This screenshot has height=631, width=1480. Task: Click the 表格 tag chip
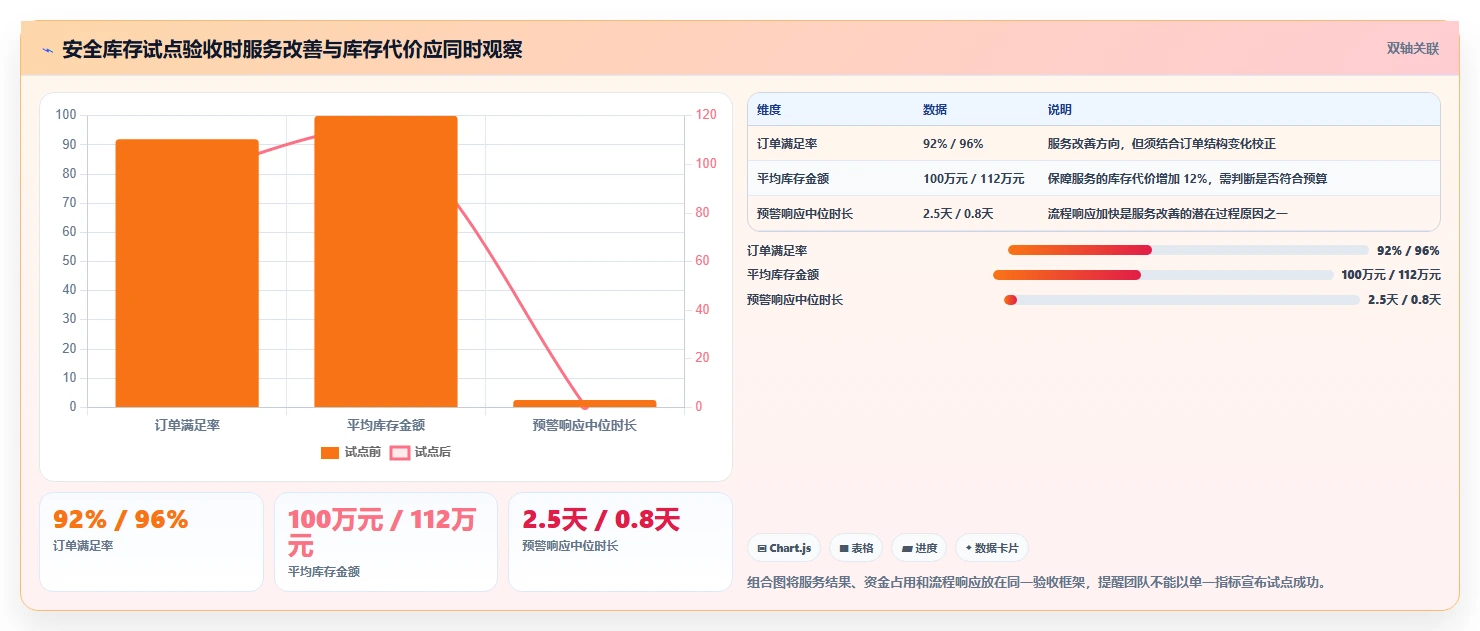856,548
